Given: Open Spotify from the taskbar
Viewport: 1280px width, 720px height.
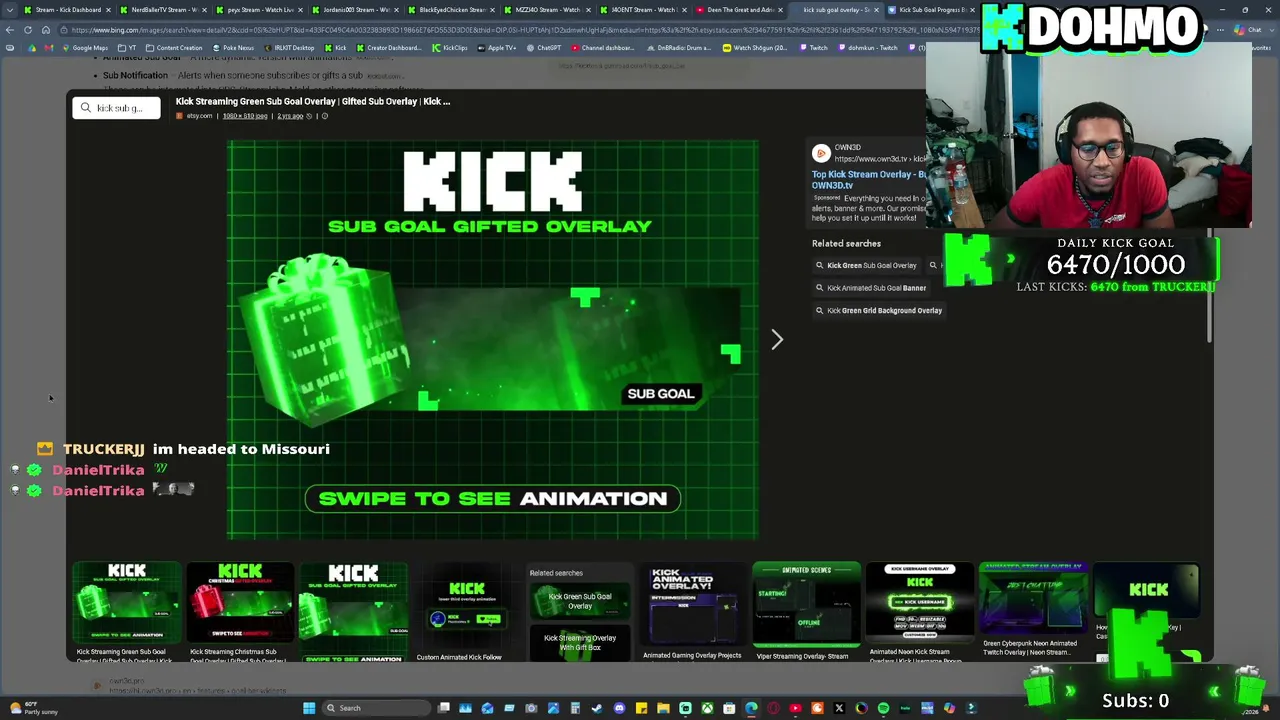Looking at the screenshot, I should [x=883, y=708].
